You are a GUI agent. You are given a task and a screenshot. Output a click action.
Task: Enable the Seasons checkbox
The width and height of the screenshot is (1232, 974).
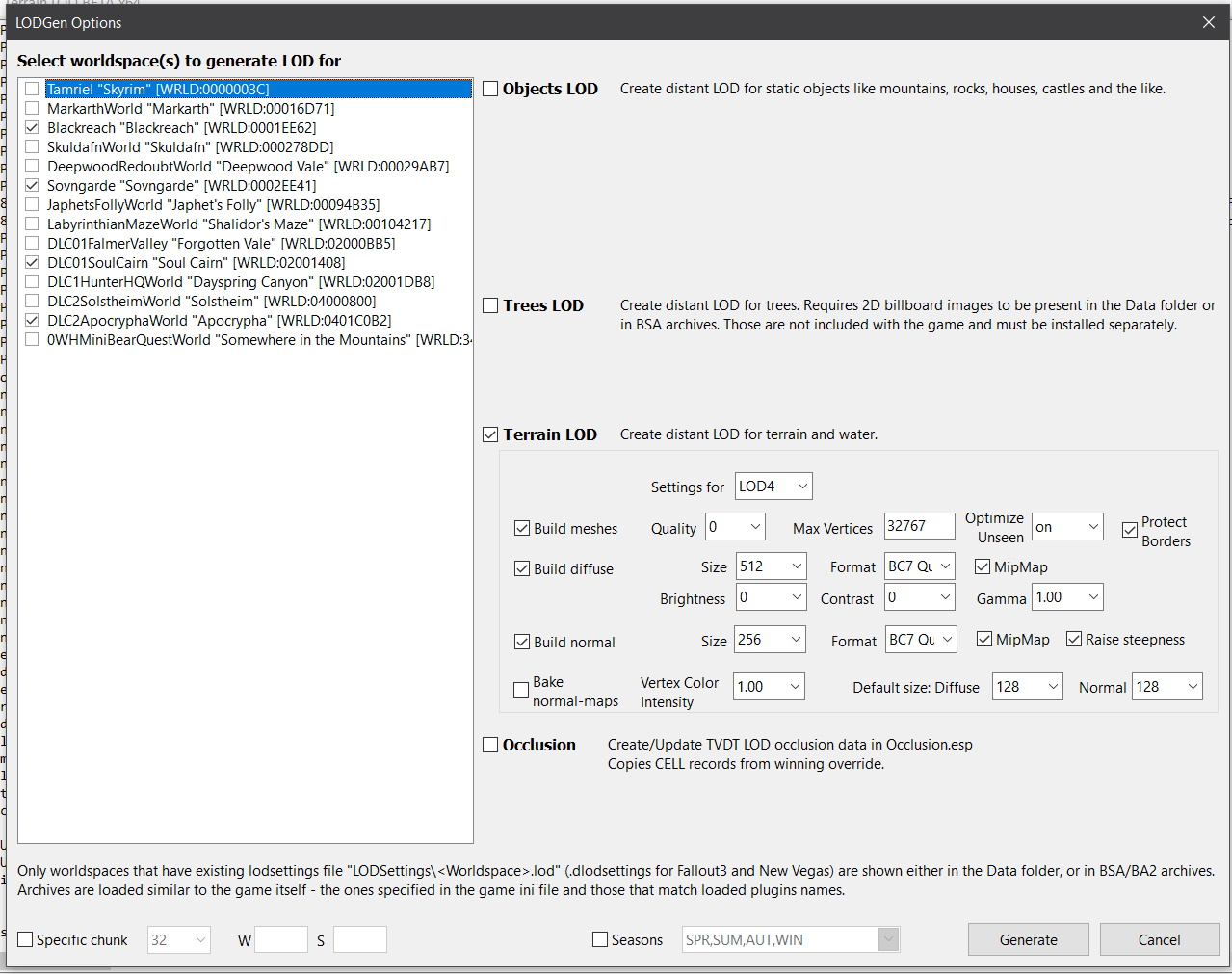click(x=600, y=939)
